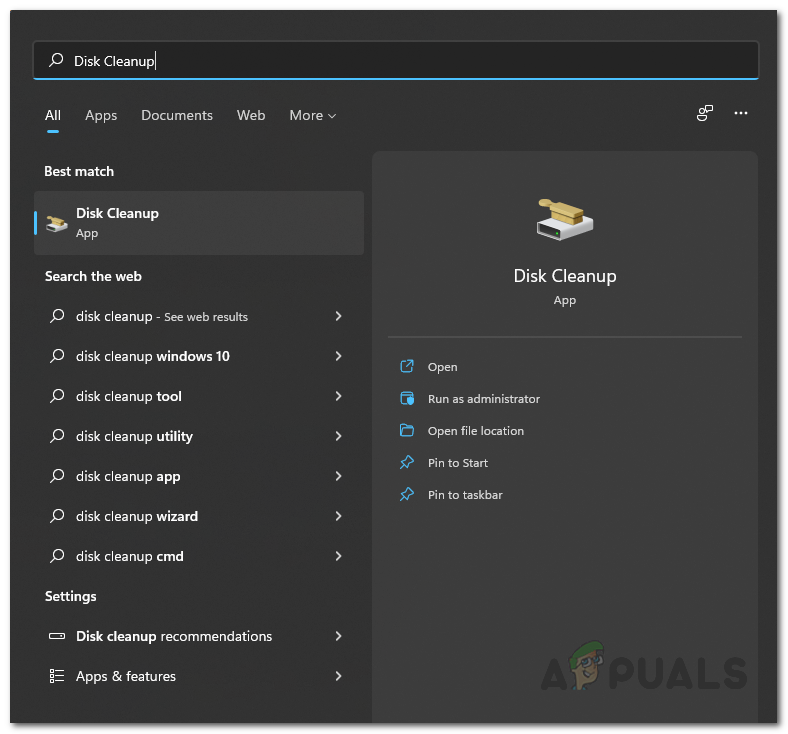
Task: Choose Pin to Start
Action: click(457, 463)
